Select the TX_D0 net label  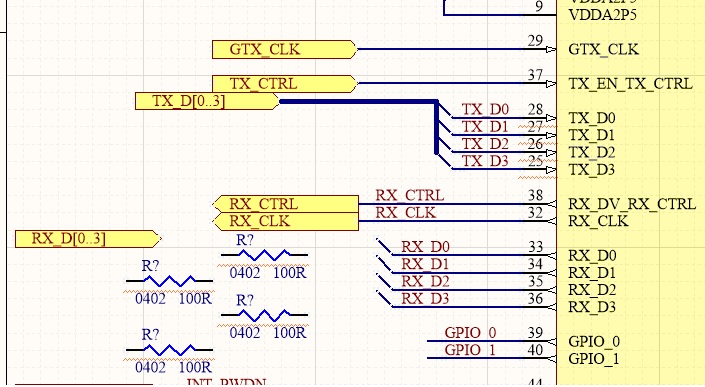(485, 109)
